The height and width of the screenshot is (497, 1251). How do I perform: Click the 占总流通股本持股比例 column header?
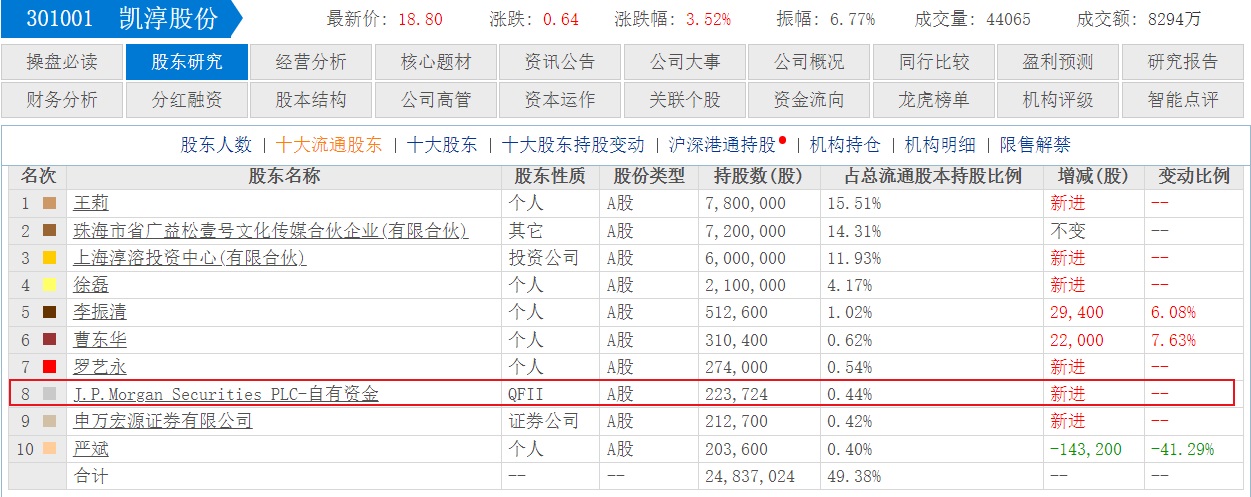pyautogui.click(x=932, y=176)
